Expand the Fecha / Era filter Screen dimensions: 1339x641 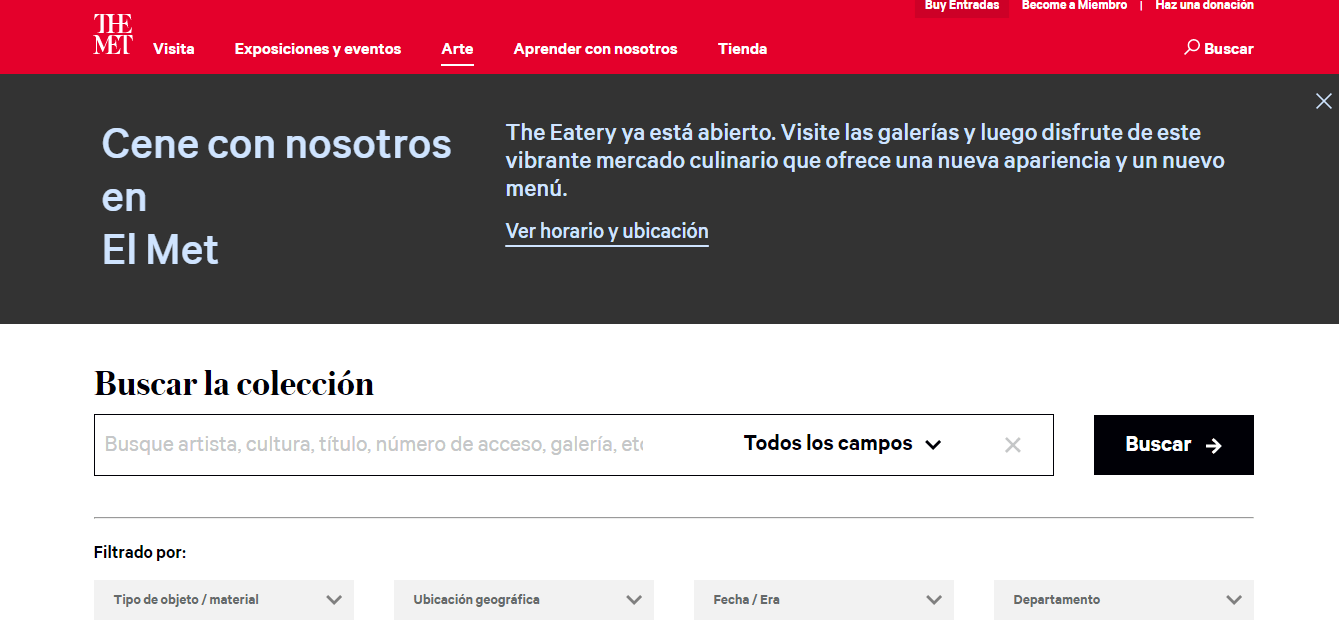(824, 600)
